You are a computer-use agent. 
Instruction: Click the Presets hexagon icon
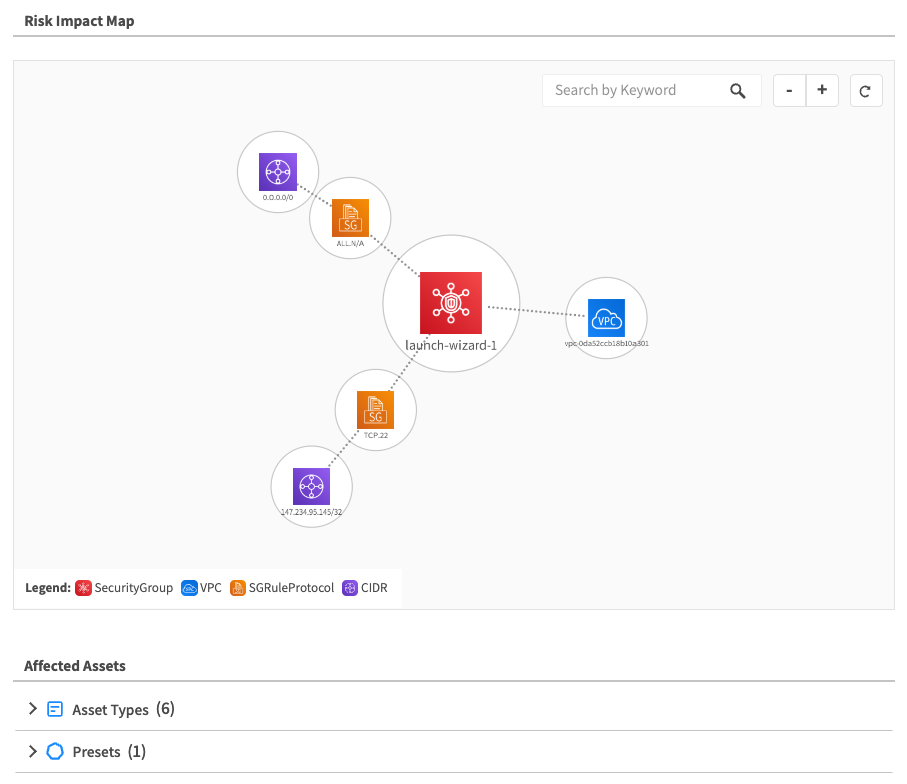pyautogui.click(x=56, y=751)
